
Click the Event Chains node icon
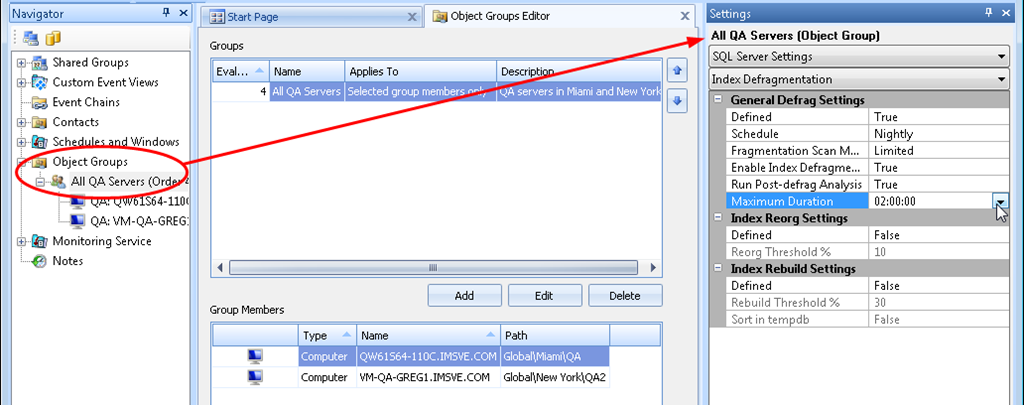tap(40, 103)
